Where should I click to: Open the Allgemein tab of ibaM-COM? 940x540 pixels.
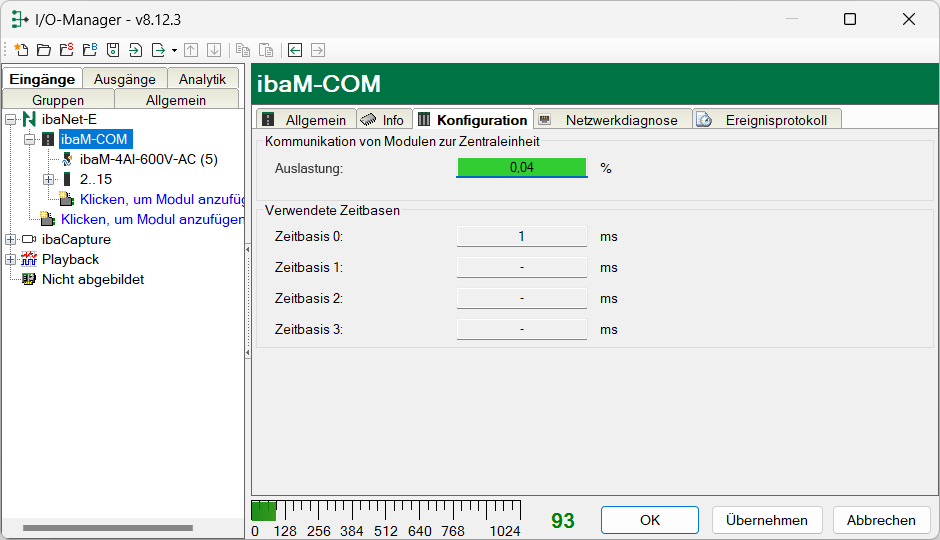tap(306, 119)
